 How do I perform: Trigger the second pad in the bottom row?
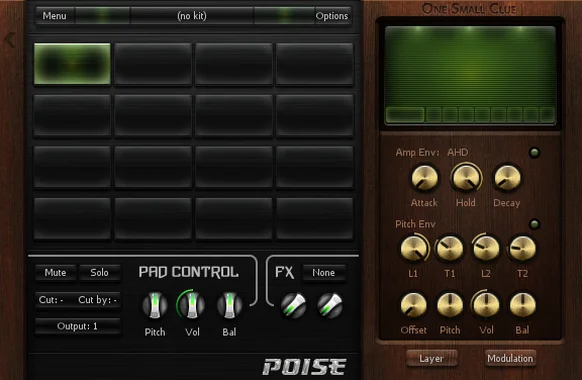point(153,218)
